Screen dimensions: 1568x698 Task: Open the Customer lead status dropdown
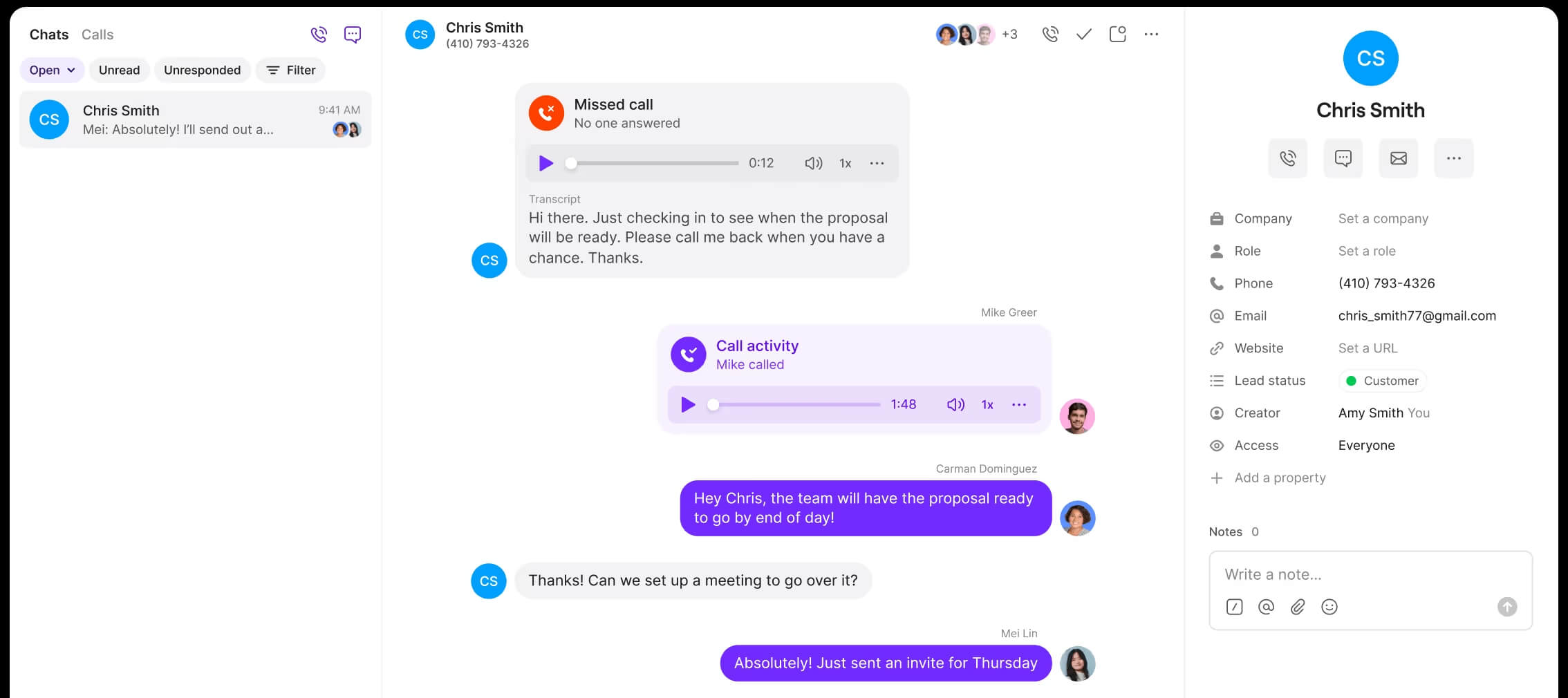coord(1383,381)
